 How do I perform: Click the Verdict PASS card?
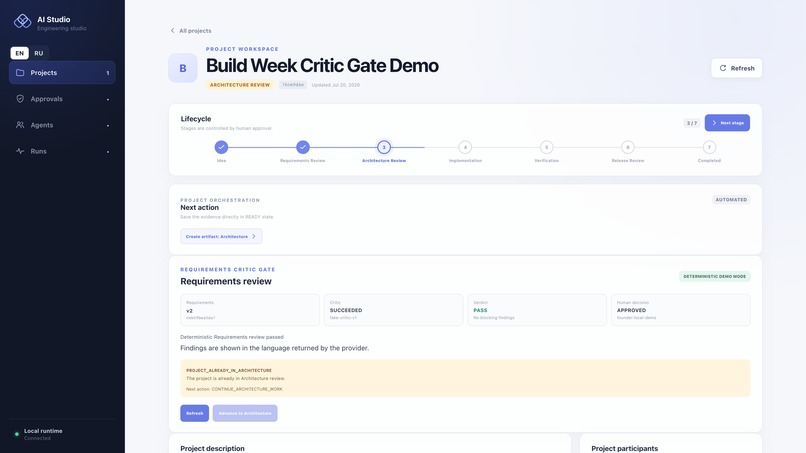click(x=537, y=310)
